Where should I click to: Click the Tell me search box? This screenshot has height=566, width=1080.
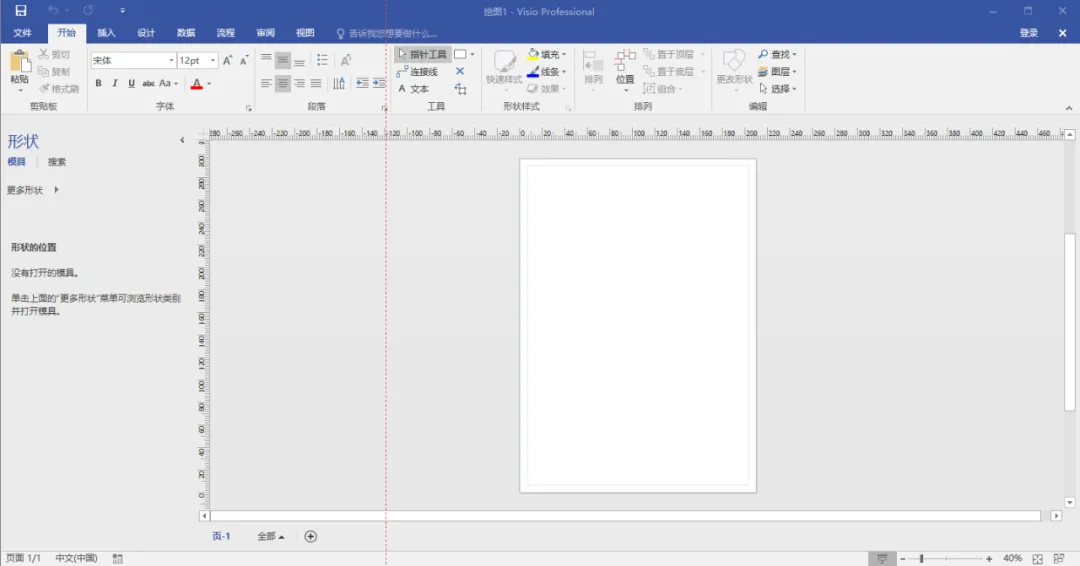[x=386, y=33]
